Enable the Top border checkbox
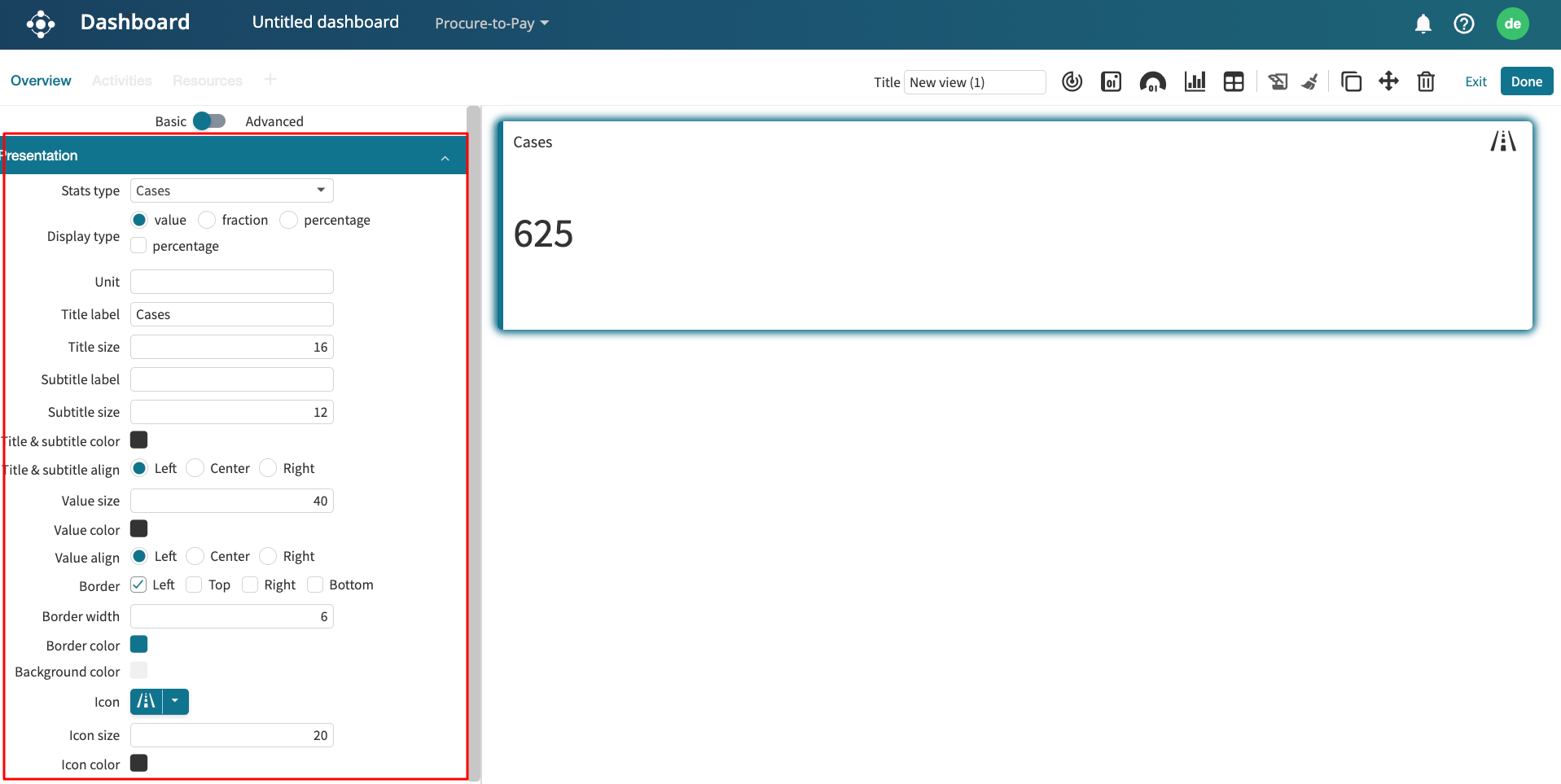Screen dimensions: 1561x784 (x=194, y=585)
